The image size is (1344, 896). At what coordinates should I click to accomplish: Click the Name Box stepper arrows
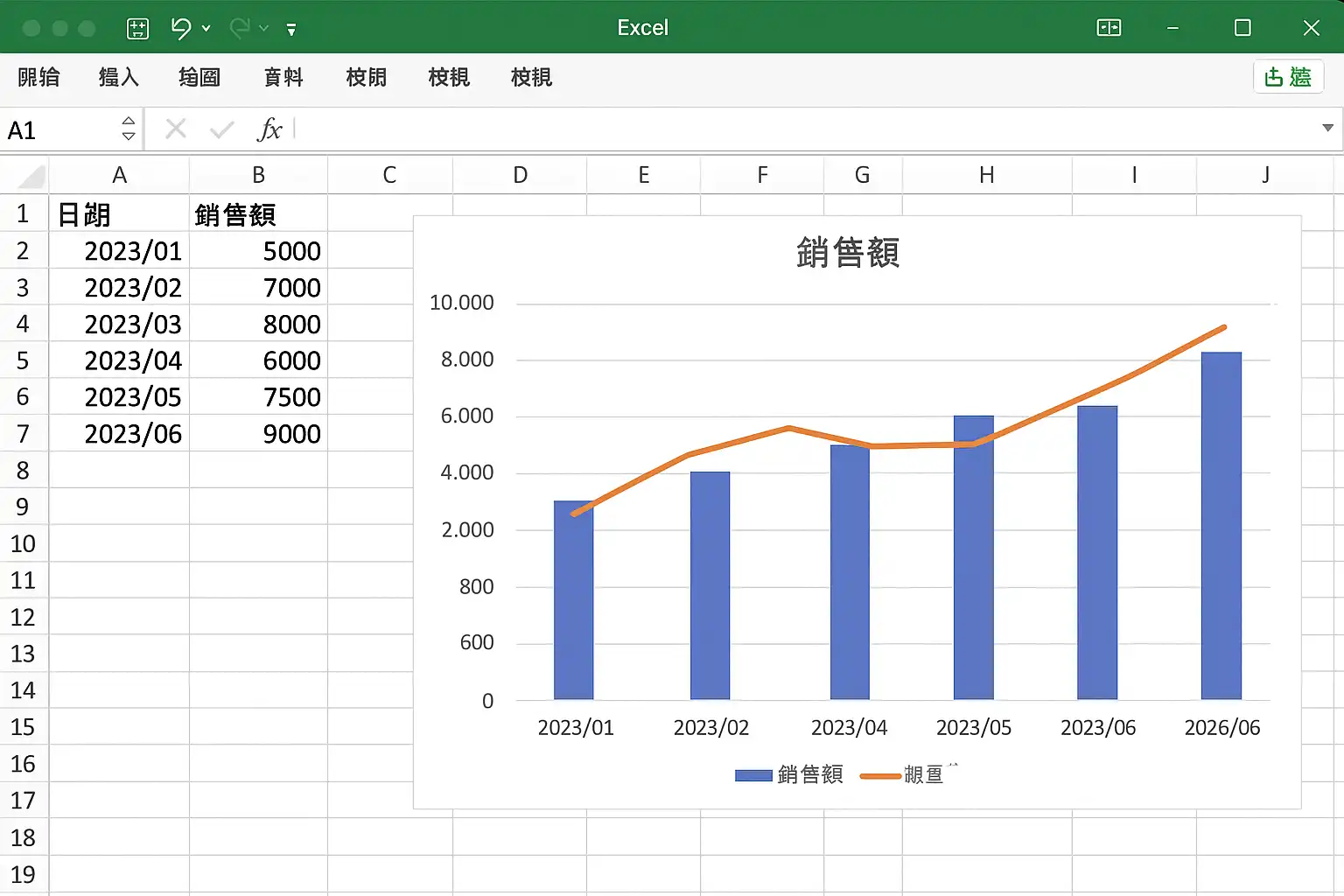129,129
